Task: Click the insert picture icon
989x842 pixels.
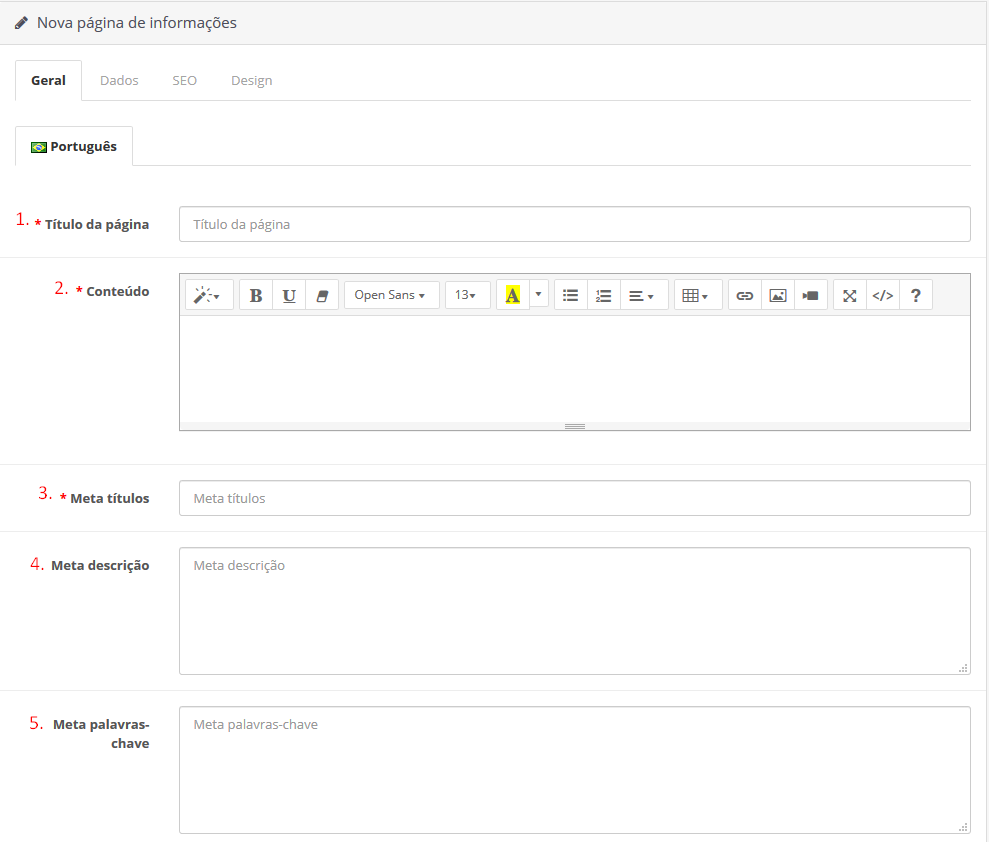Action: pyautogui.click(x=778, y=296)
